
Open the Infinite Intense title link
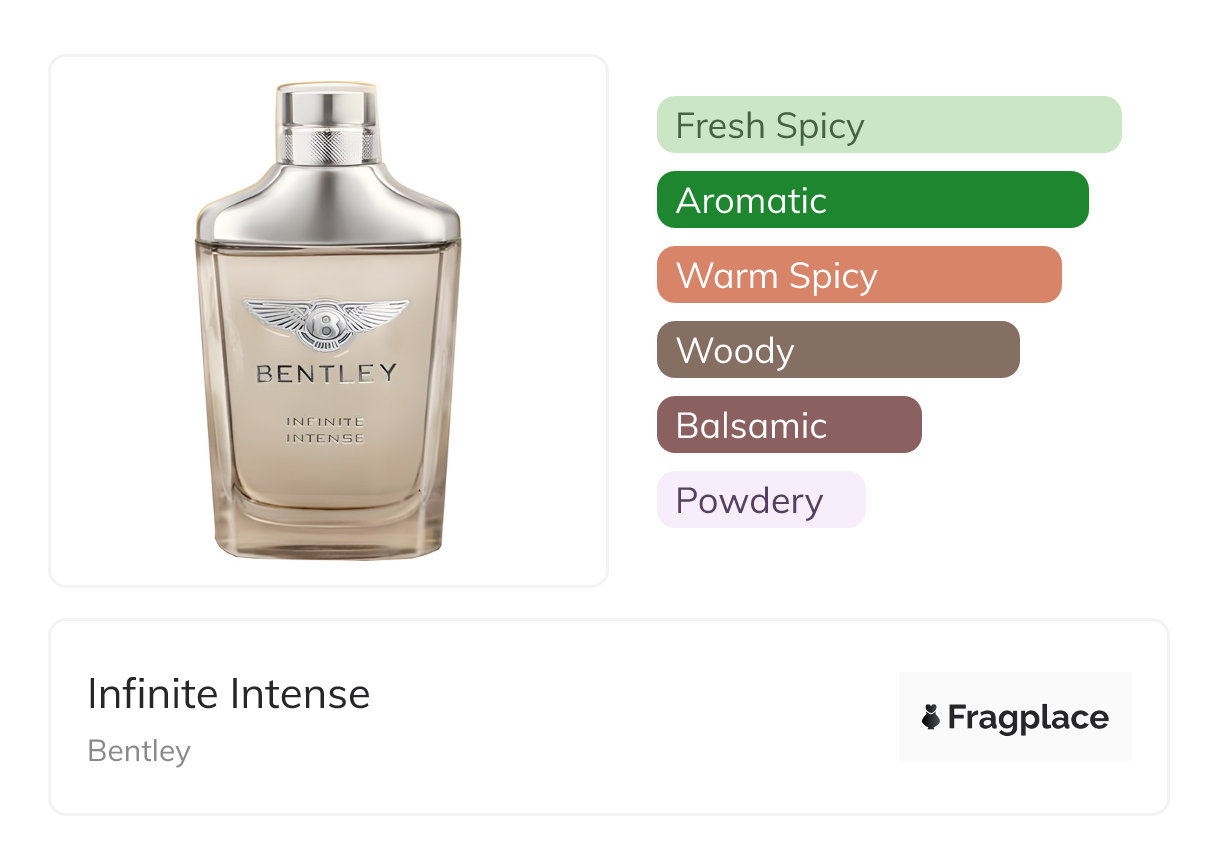coord(229,694)
